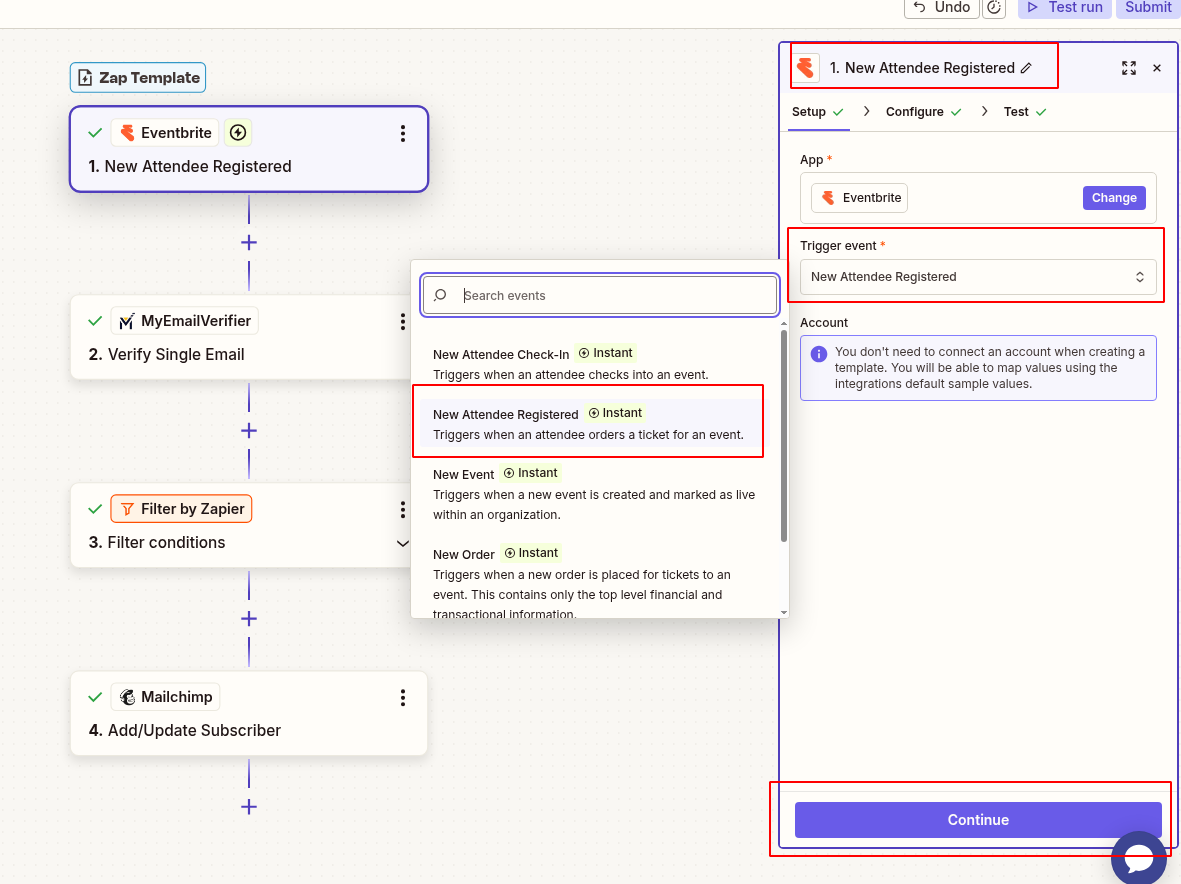Click the instant trigger lightning icon beside Eventbrite
This screenshot has width=1181, height=884.
pos(238,132)
